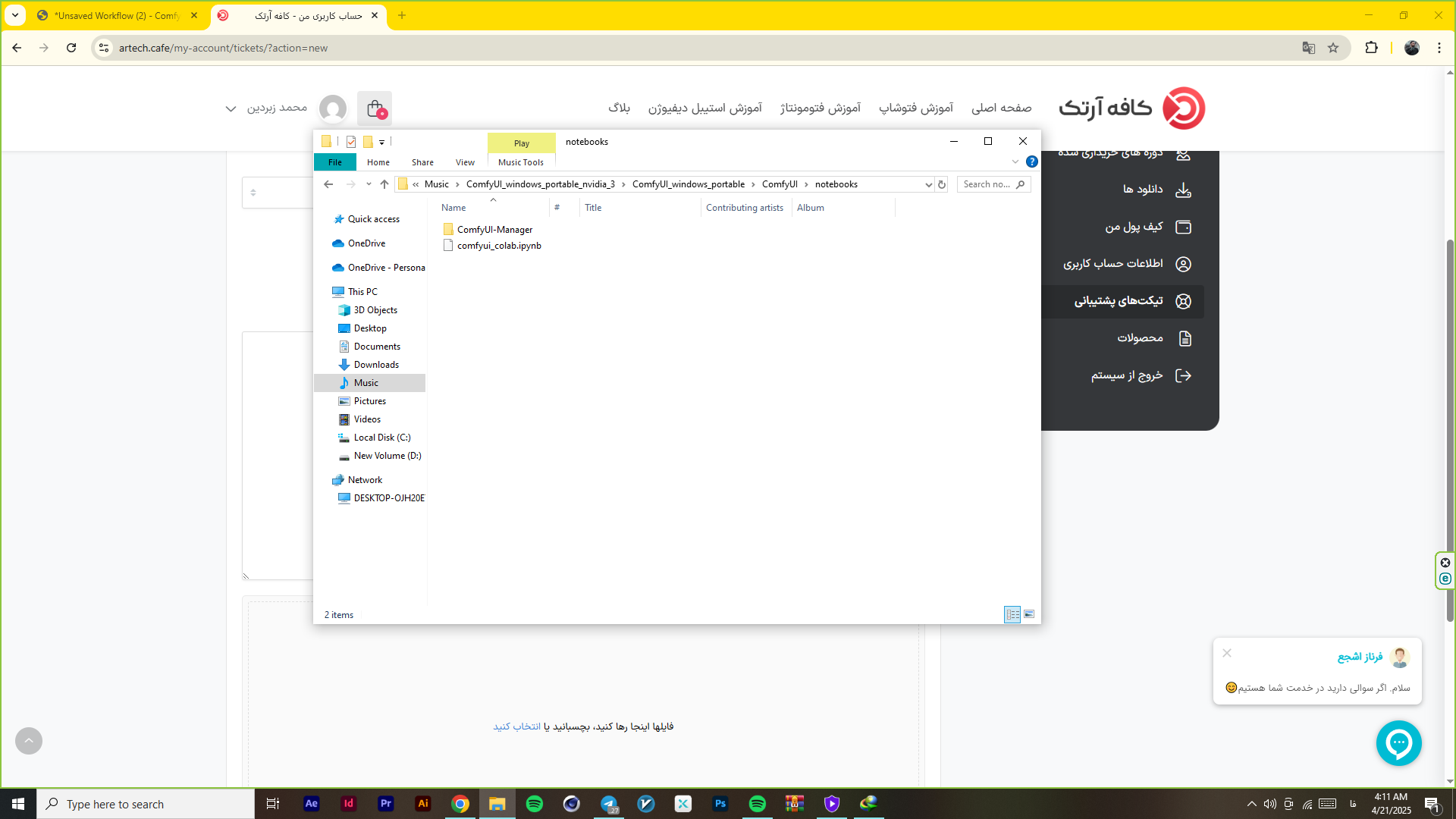The image size is (1456, 819).
Task: Open Photoshop from the taskbar
Action: coord(720,804)
